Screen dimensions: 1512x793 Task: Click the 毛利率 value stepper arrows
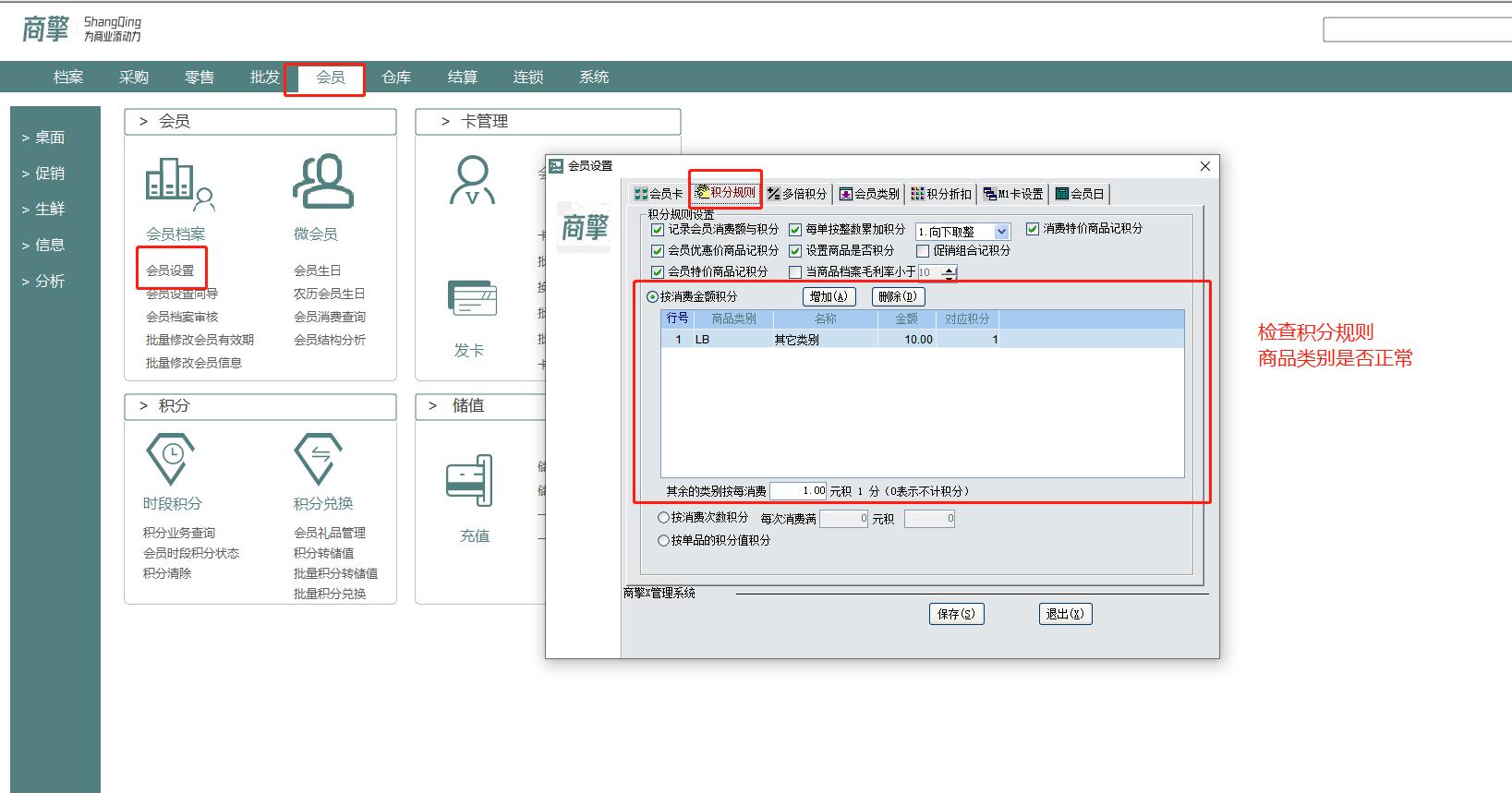pos(949,272)
